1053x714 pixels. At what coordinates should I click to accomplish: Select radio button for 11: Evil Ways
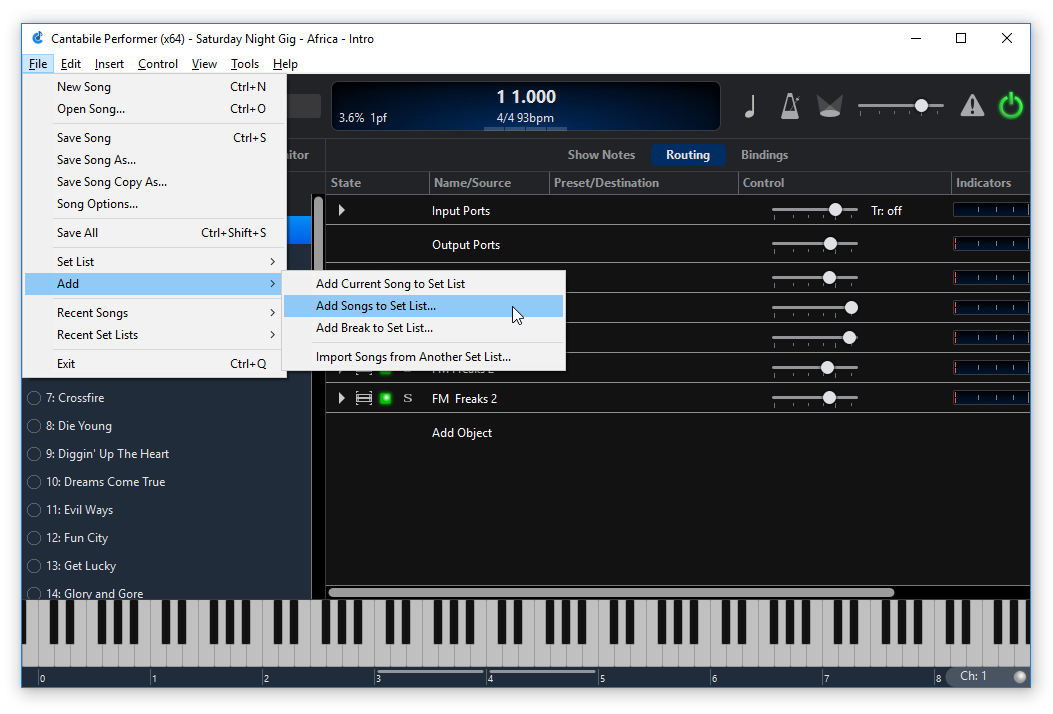click(34, 510)
